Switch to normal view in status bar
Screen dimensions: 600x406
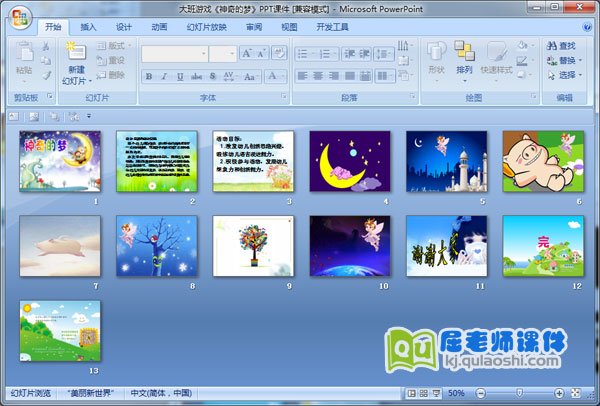tap(412, 394)
